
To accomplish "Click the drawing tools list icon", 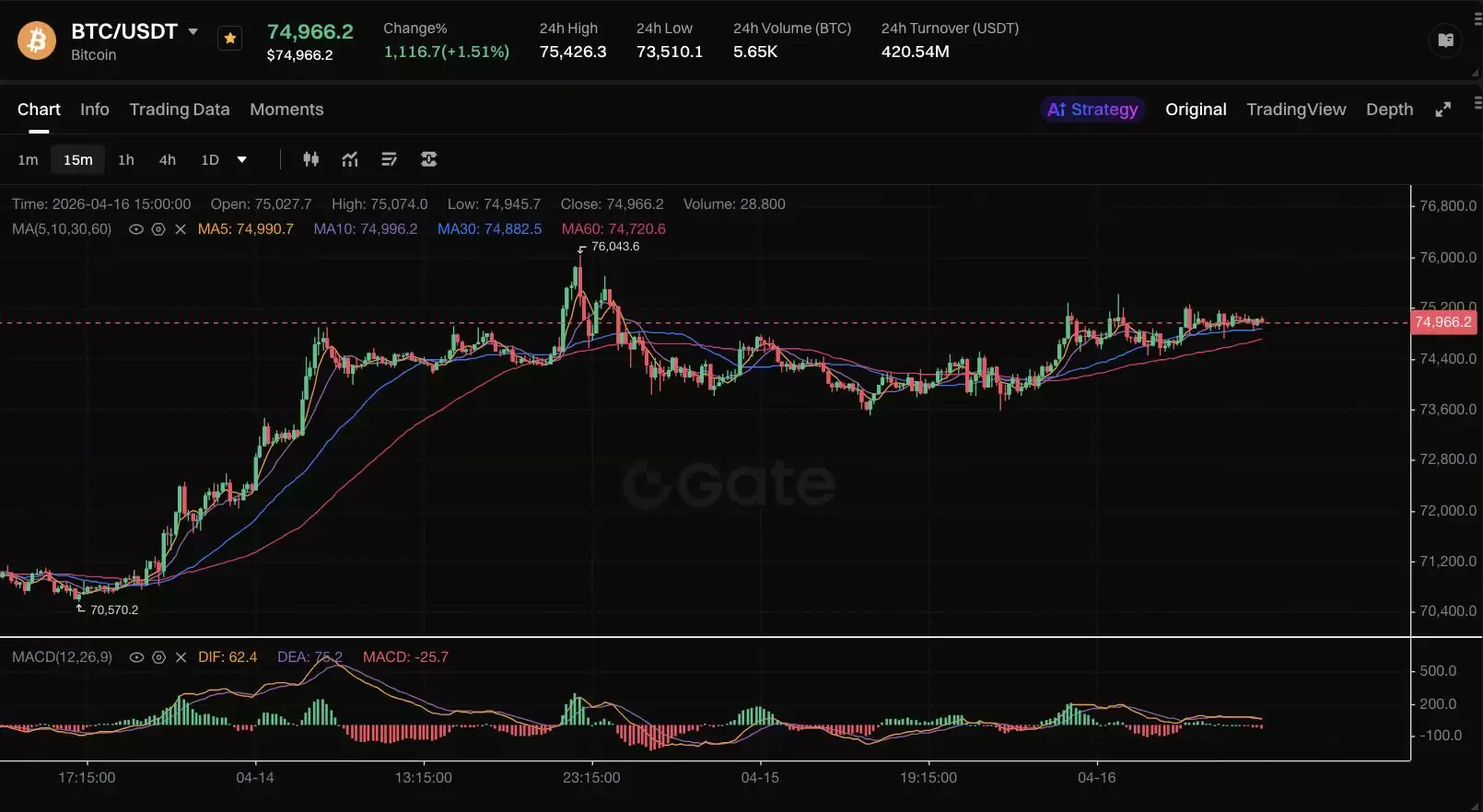I will pyautogui.click(x=390, y=159).
